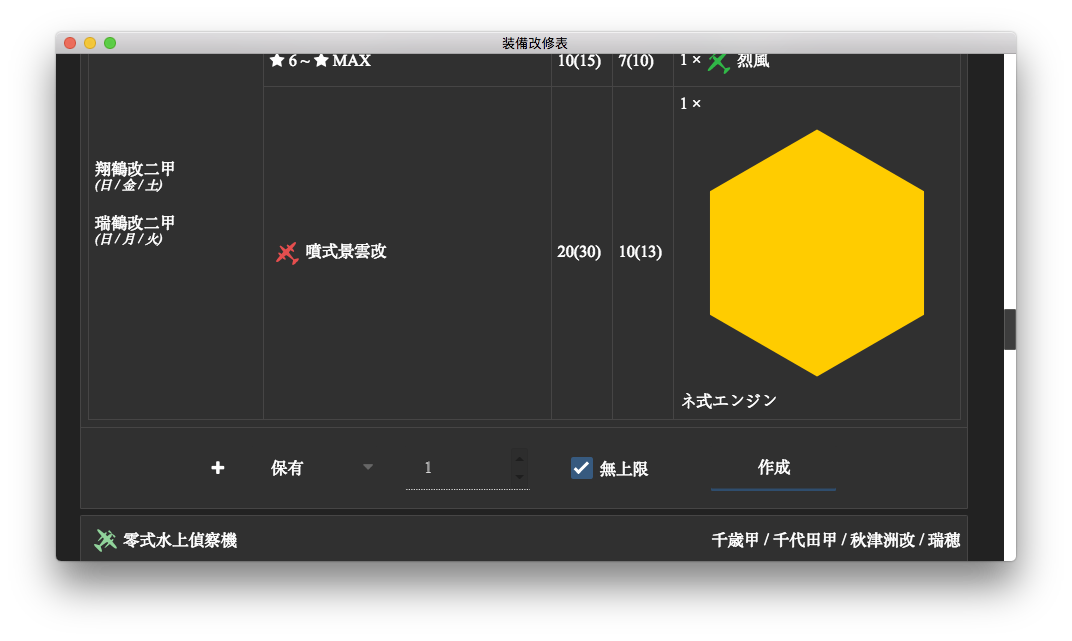Image resolution: width=1072 pixels, height=641 pixels.
Task: Increase the quantity with the up stepper arrow
Action: coord(520,459)
